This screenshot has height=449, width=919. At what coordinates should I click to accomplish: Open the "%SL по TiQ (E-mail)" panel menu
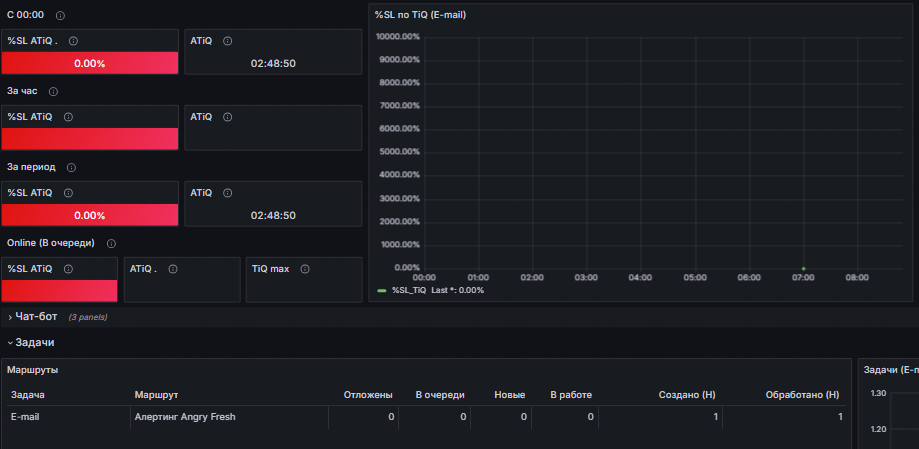tap(420, 15)
